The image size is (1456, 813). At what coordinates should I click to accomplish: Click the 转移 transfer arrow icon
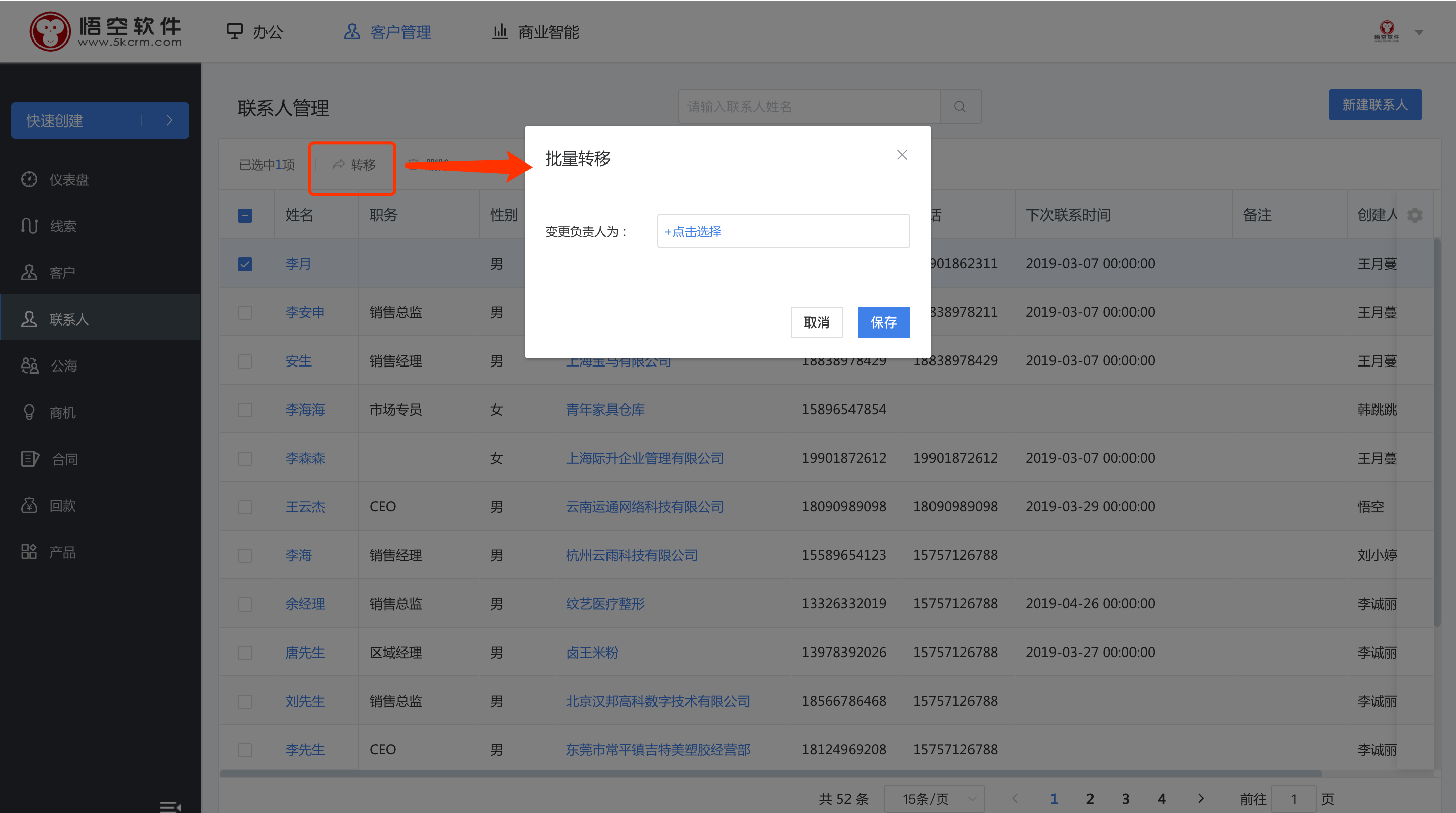click(x=338, y=165)
